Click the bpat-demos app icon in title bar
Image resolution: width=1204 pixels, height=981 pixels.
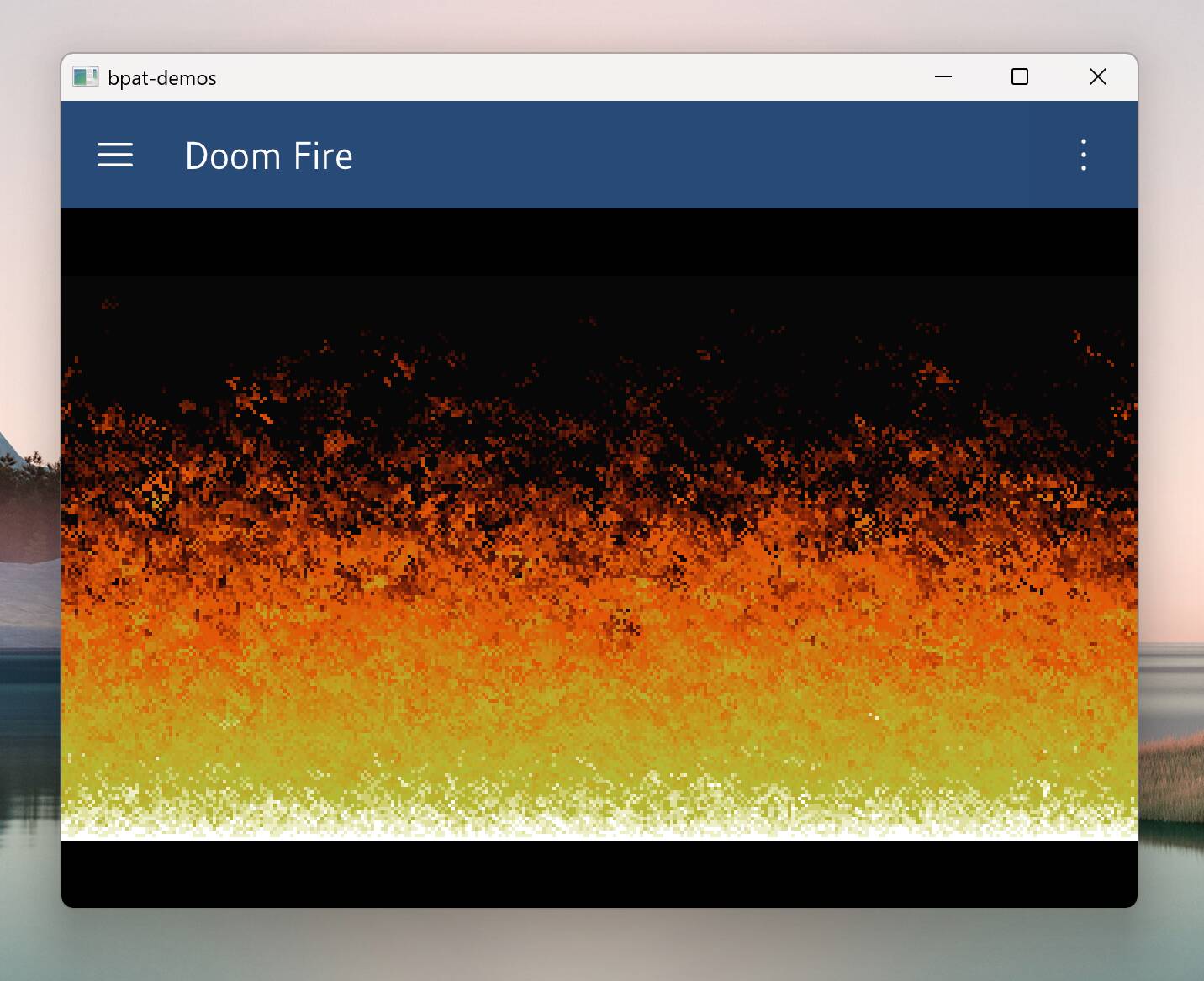tap(85, 77)
